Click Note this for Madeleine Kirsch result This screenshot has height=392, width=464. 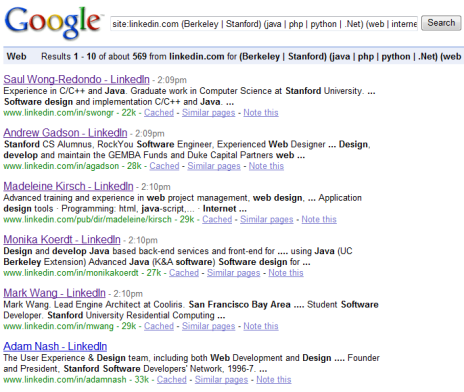(x=319, y=219)
